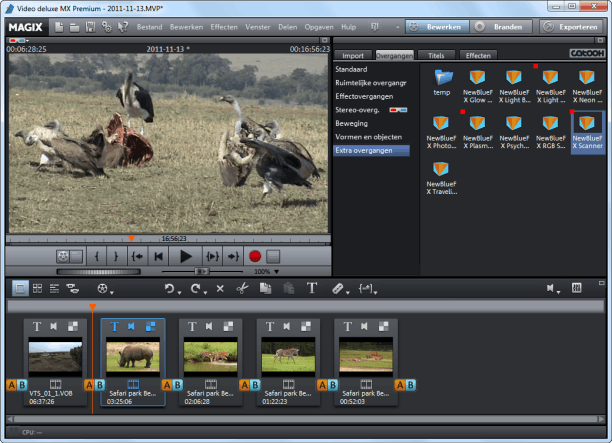Select the scissors cut tool
Screen dimensions: 612x443
point(241,288)
